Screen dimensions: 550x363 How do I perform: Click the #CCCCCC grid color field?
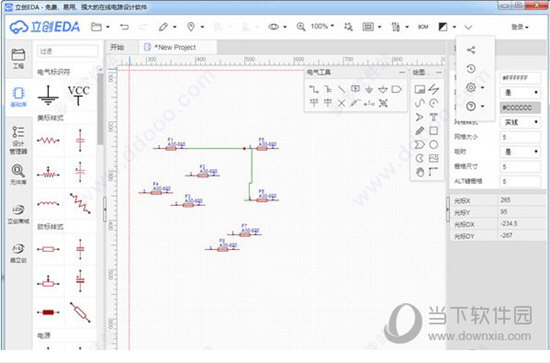pyautogui.click(x=520, y=108)
